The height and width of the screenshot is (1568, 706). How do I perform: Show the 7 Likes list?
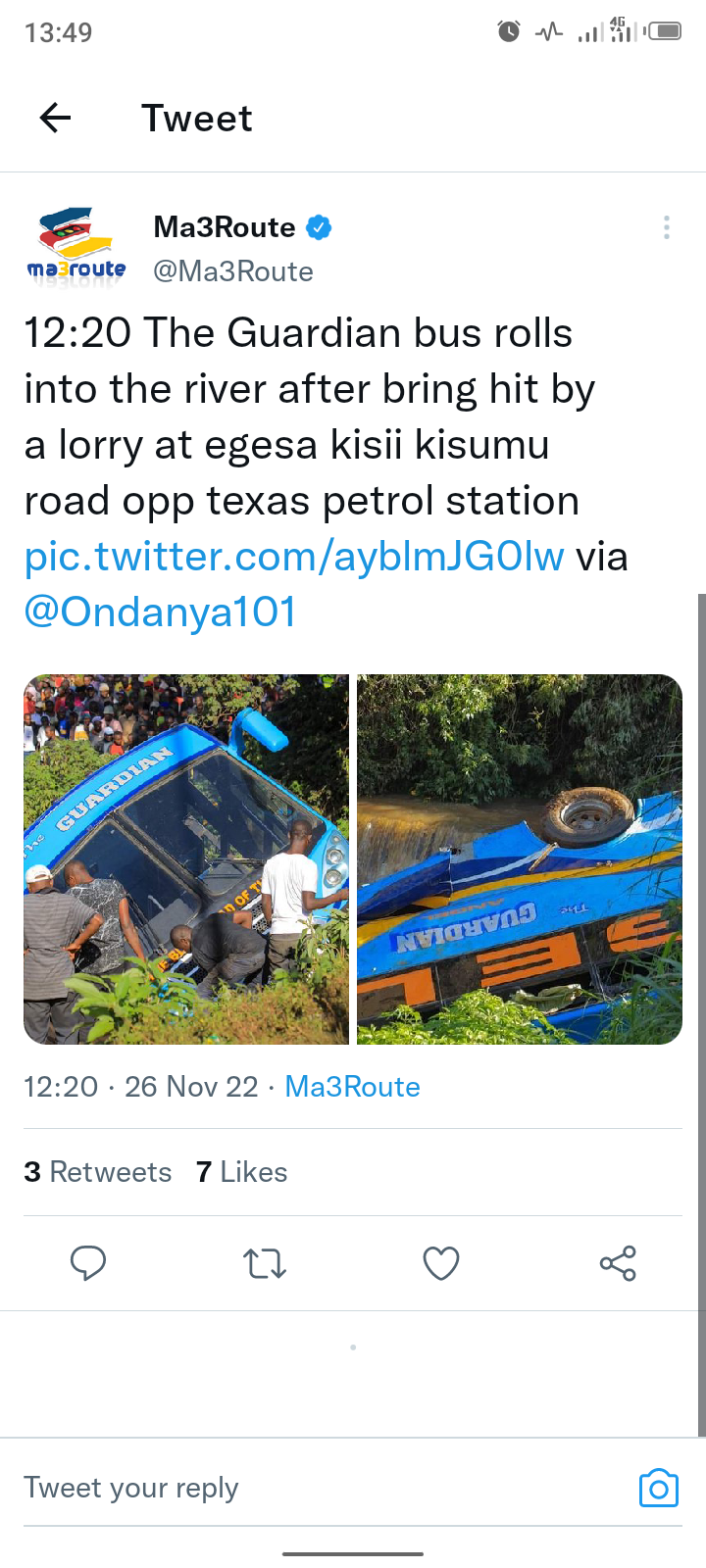[241, 1172]
